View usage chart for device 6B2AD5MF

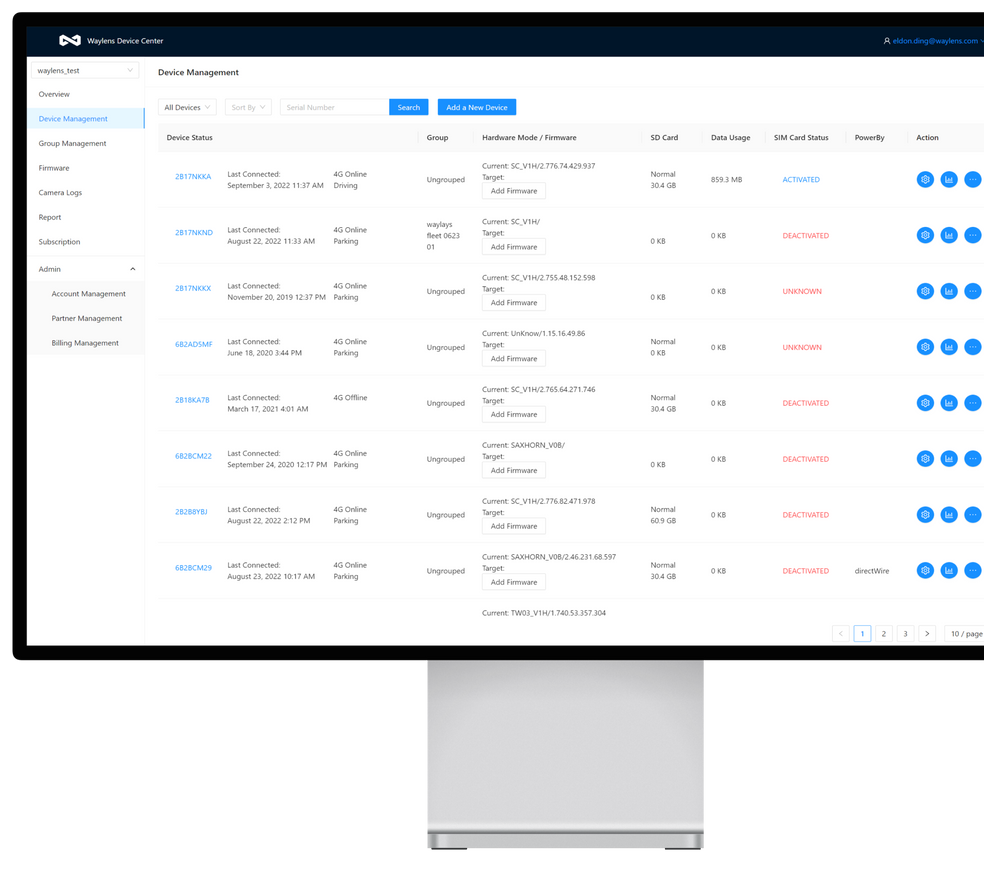[949, 347]
